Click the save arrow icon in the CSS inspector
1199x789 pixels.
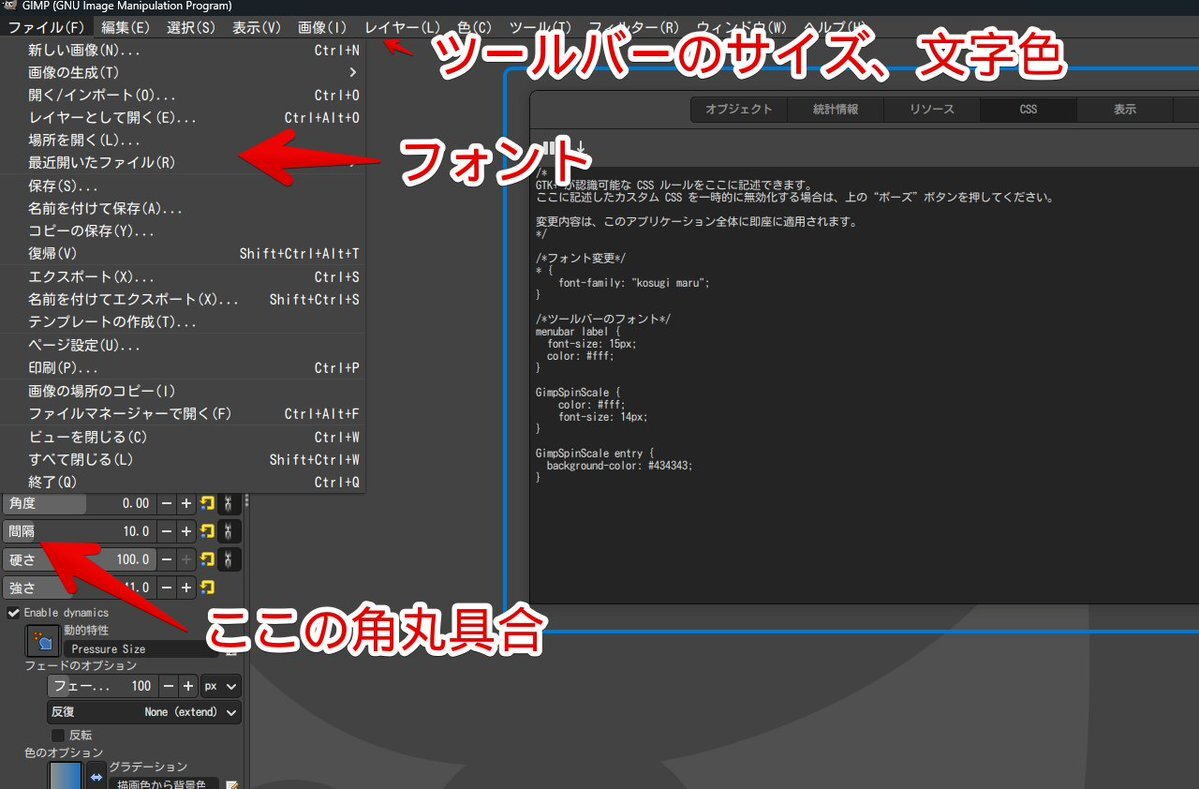pyautogui.click(x=580, y=146)
